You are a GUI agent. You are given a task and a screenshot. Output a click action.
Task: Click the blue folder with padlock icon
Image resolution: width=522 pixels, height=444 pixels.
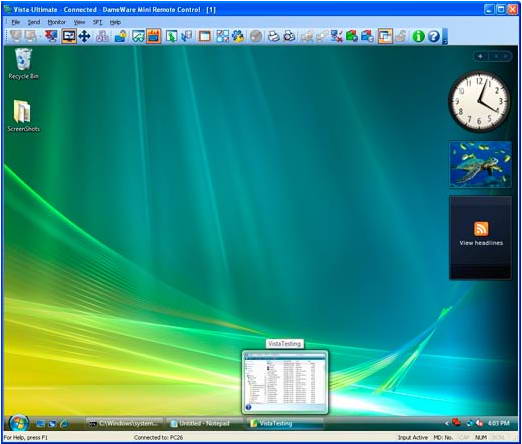(x=120, y=36)
